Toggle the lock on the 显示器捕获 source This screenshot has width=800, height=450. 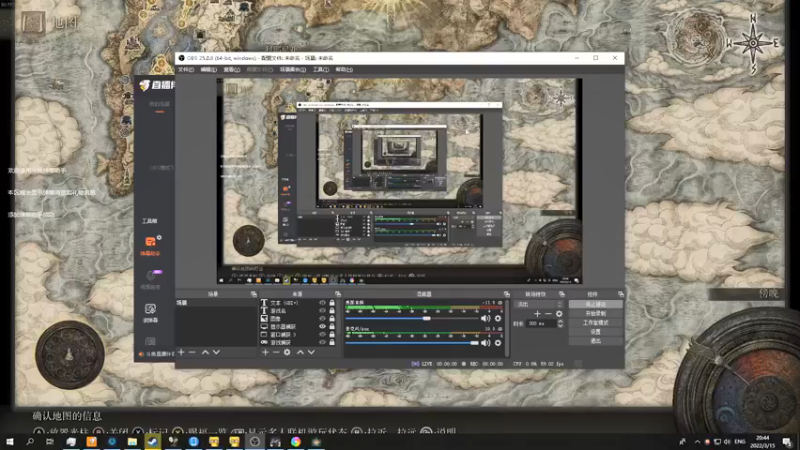pos(332,327)
